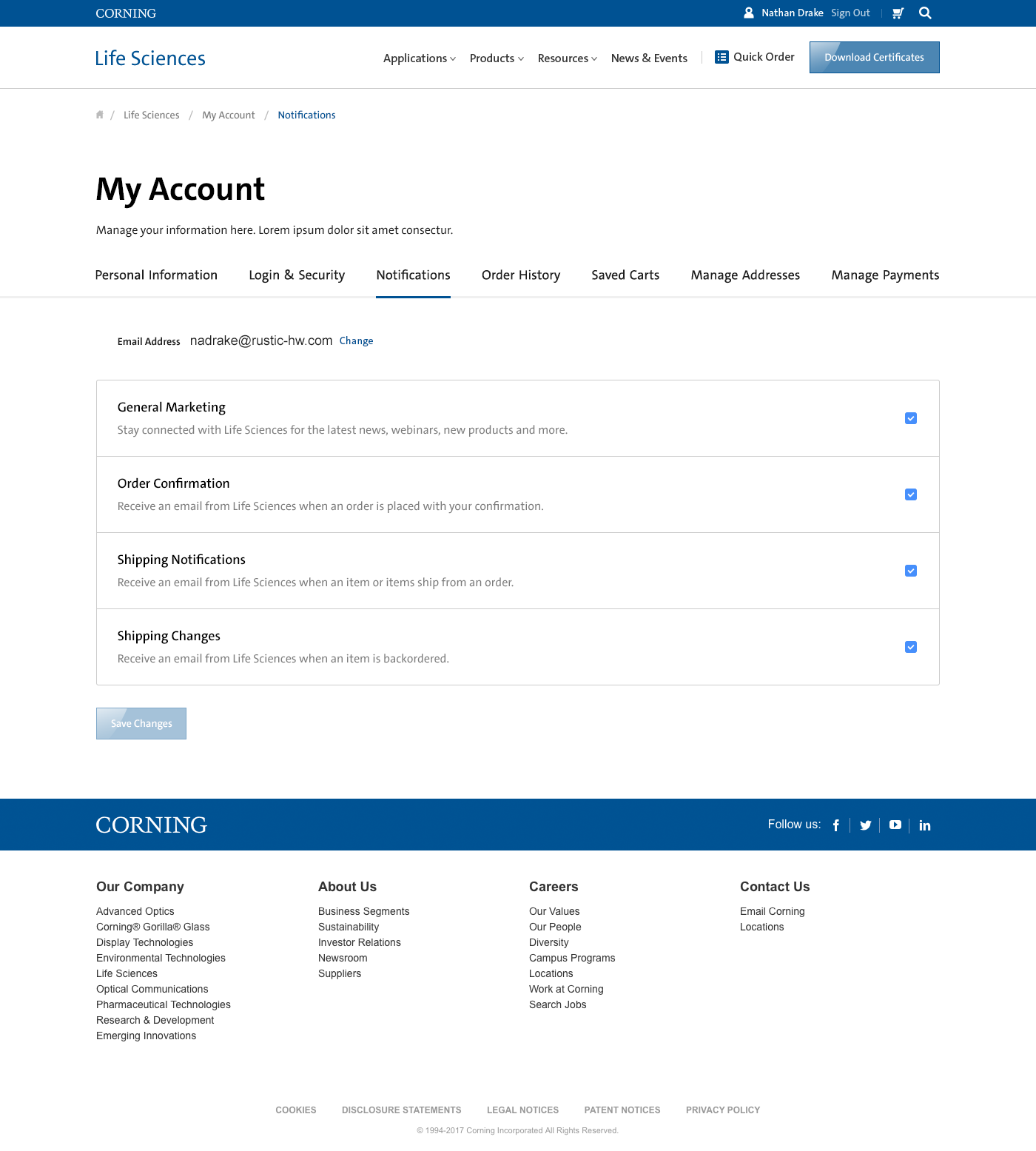The width and height of the screenshot is (1036, 1151).
Task: Open Corning's Facebook page icon
Action: click(836, 825)
